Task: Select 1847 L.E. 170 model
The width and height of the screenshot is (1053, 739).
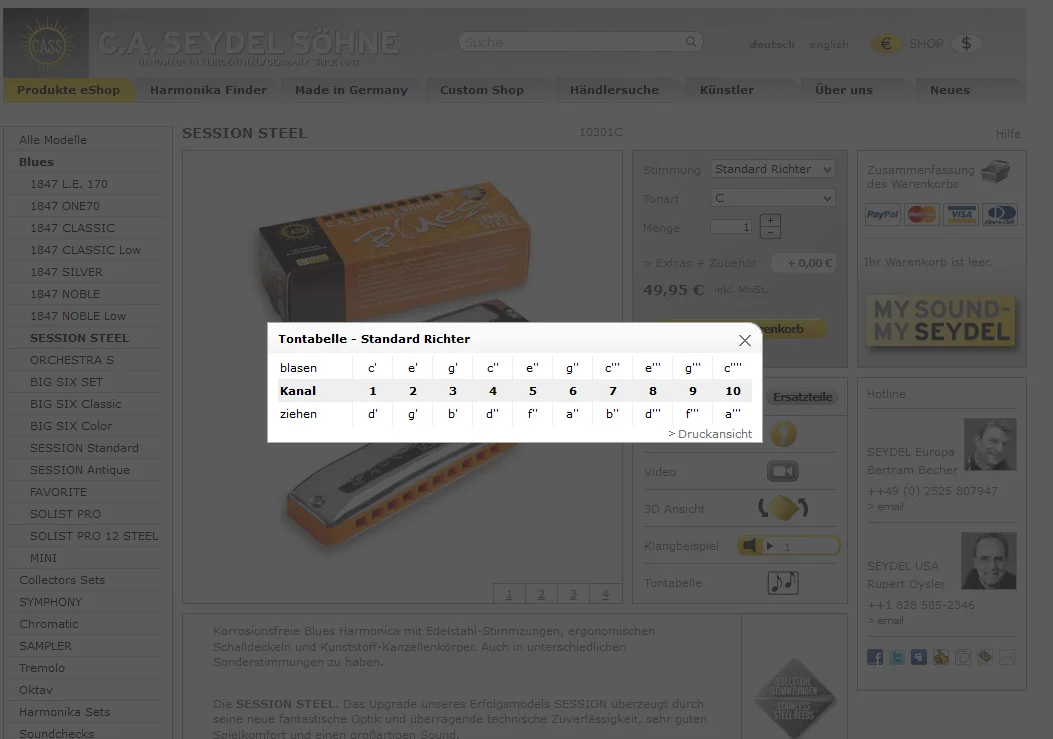Action: coord(68,184)
